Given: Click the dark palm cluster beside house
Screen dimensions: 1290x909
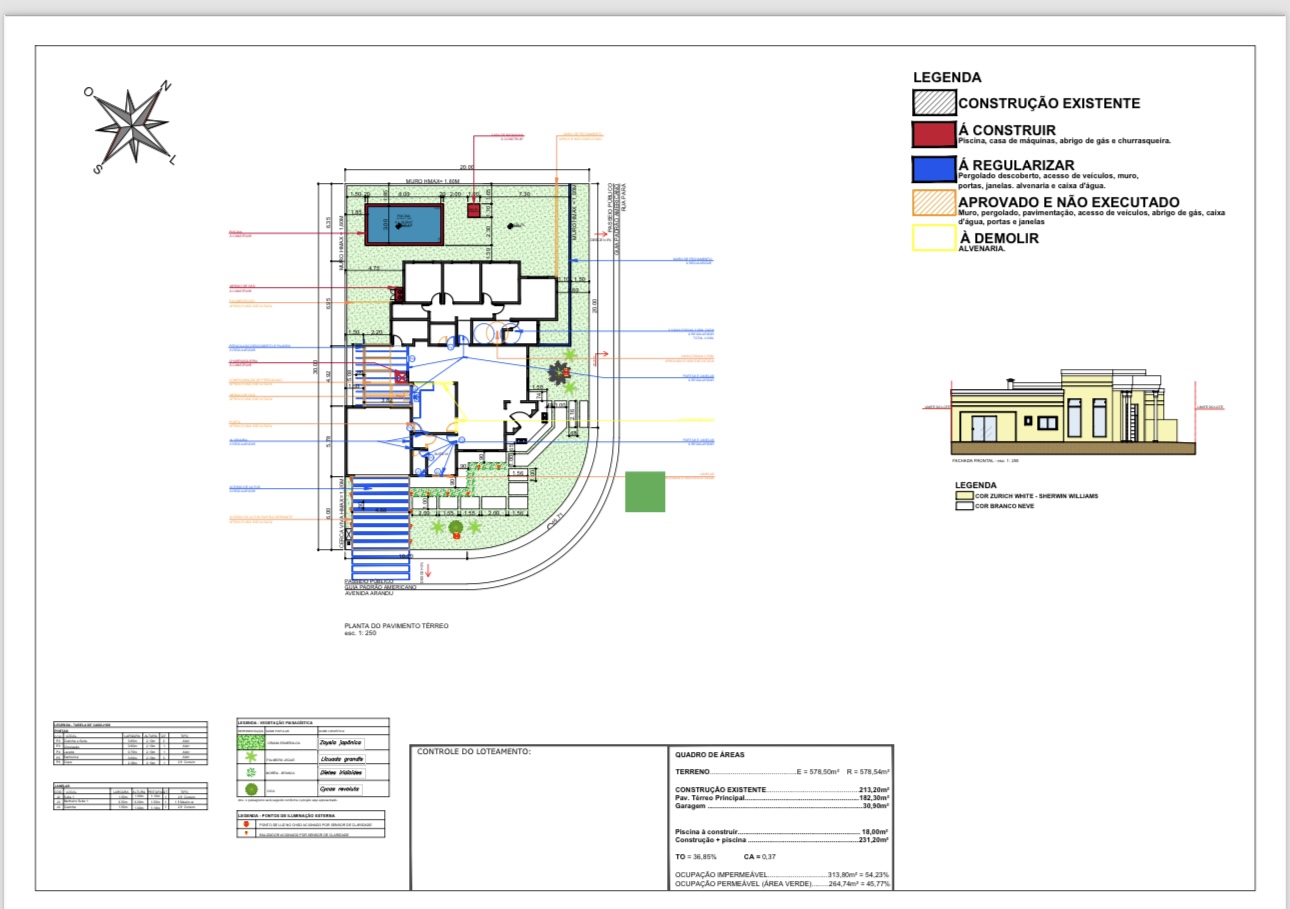Looking at the screenshot, I should tap(557, 372).
